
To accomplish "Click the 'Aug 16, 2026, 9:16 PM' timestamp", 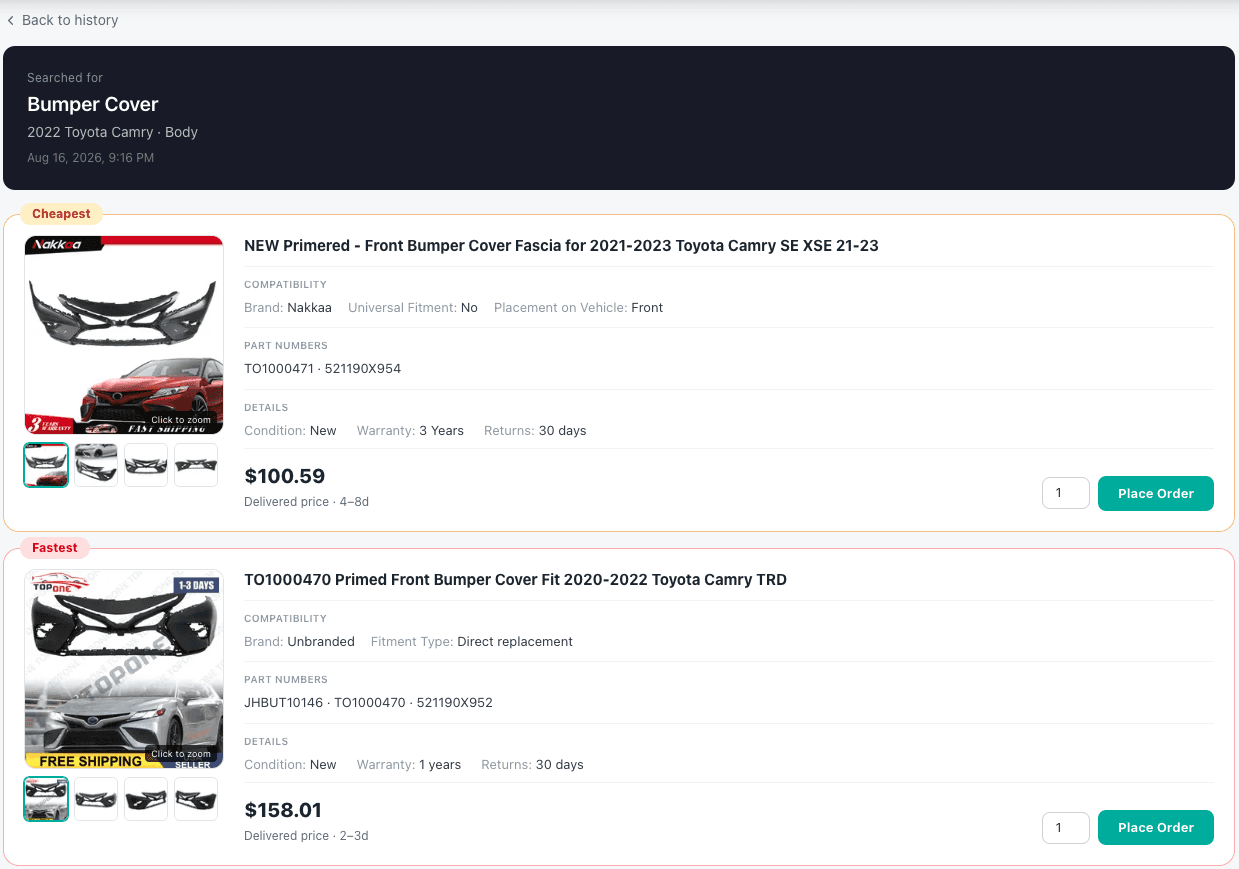I will point(90,158).
